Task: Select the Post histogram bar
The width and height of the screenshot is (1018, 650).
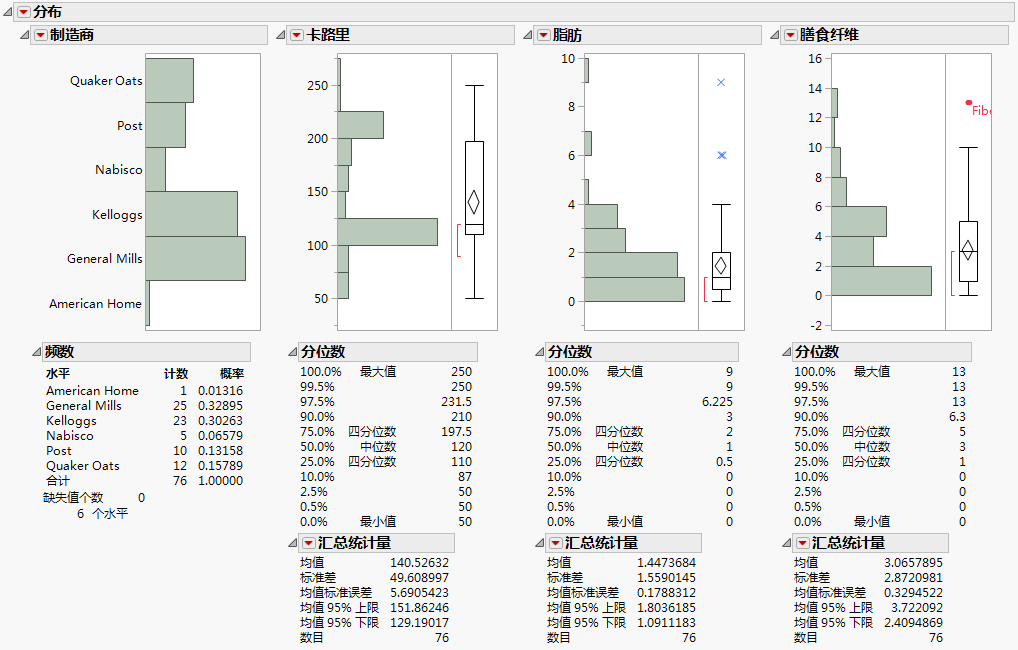Action: click(x=166, y=125)
